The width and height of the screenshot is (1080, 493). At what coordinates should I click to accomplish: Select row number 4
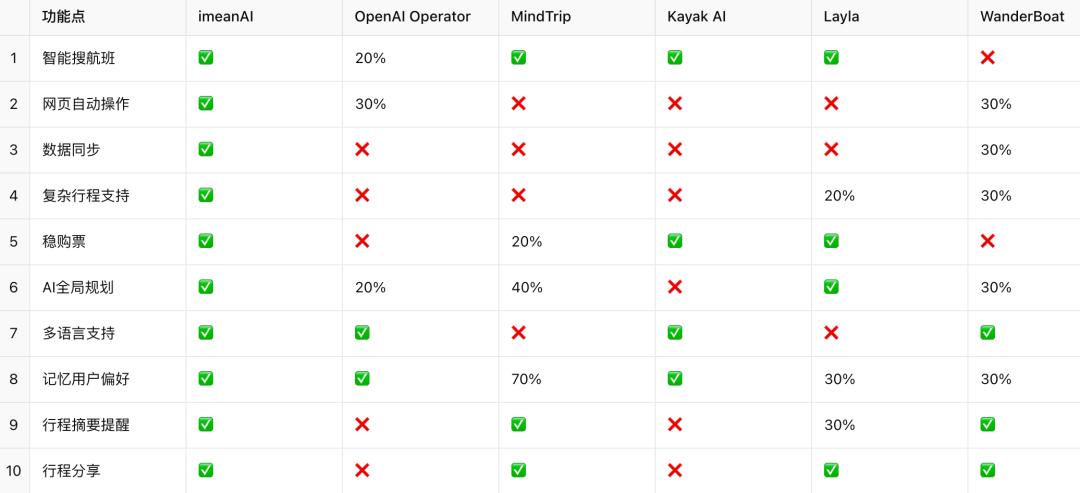pyautogui.click(x=14, y=196)
